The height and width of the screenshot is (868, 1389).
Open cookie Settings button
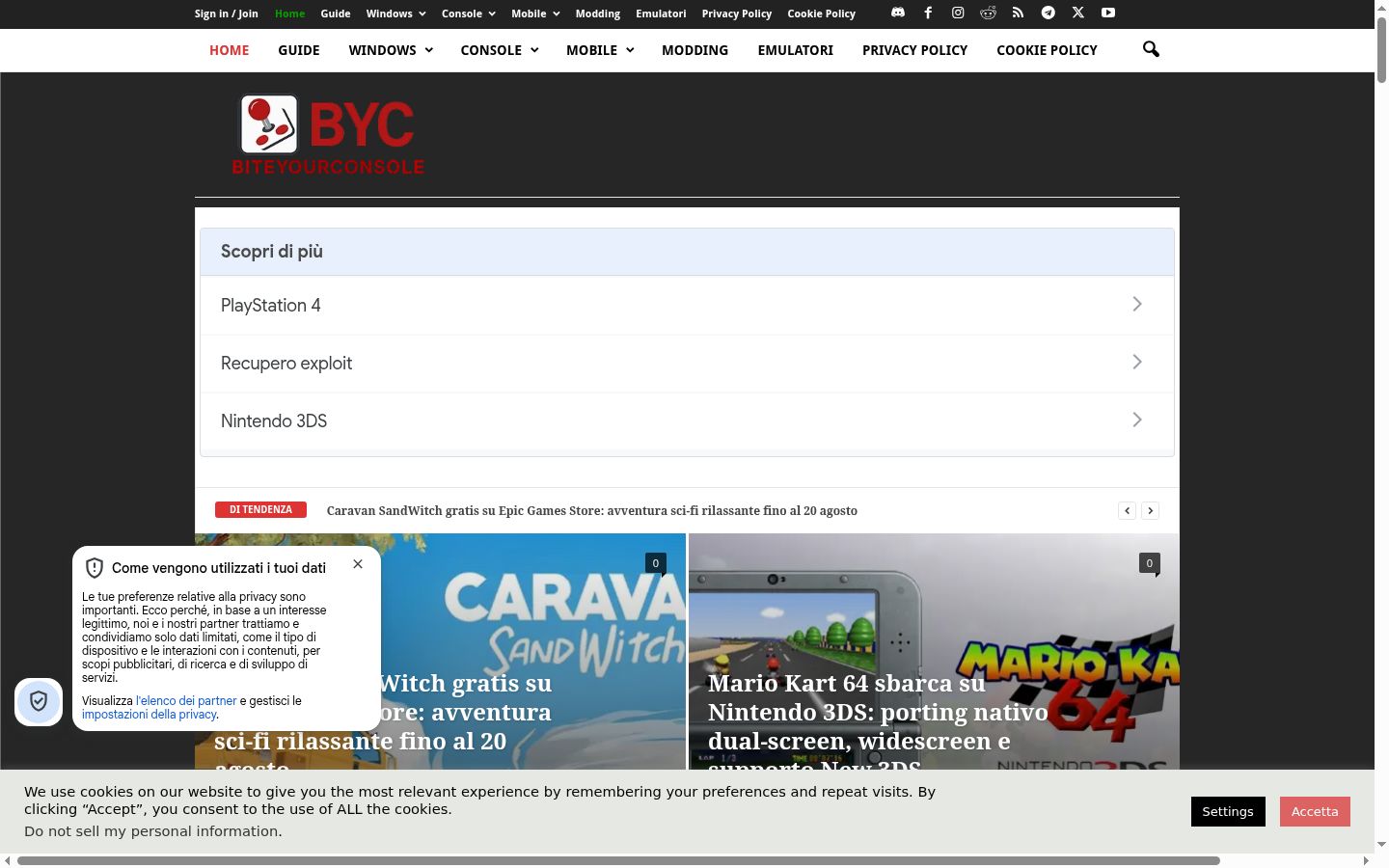(x=1228, y=811)
